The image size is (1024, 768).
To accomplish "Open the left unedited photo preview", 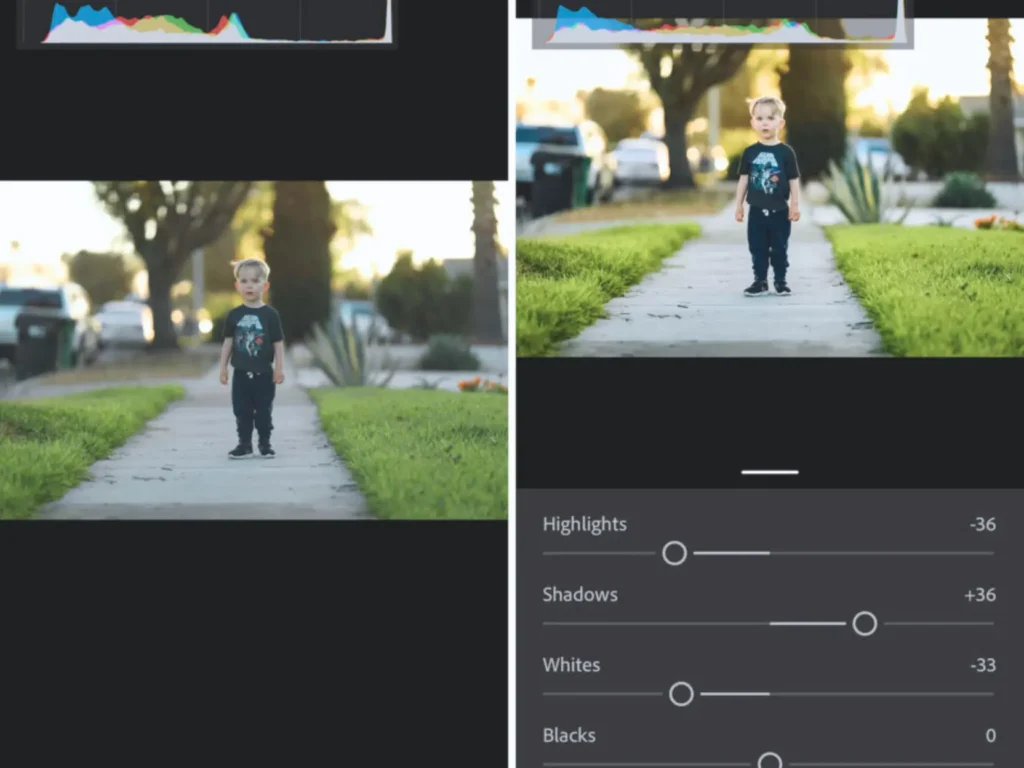I will pyautogui.click(x=254, y=350).
